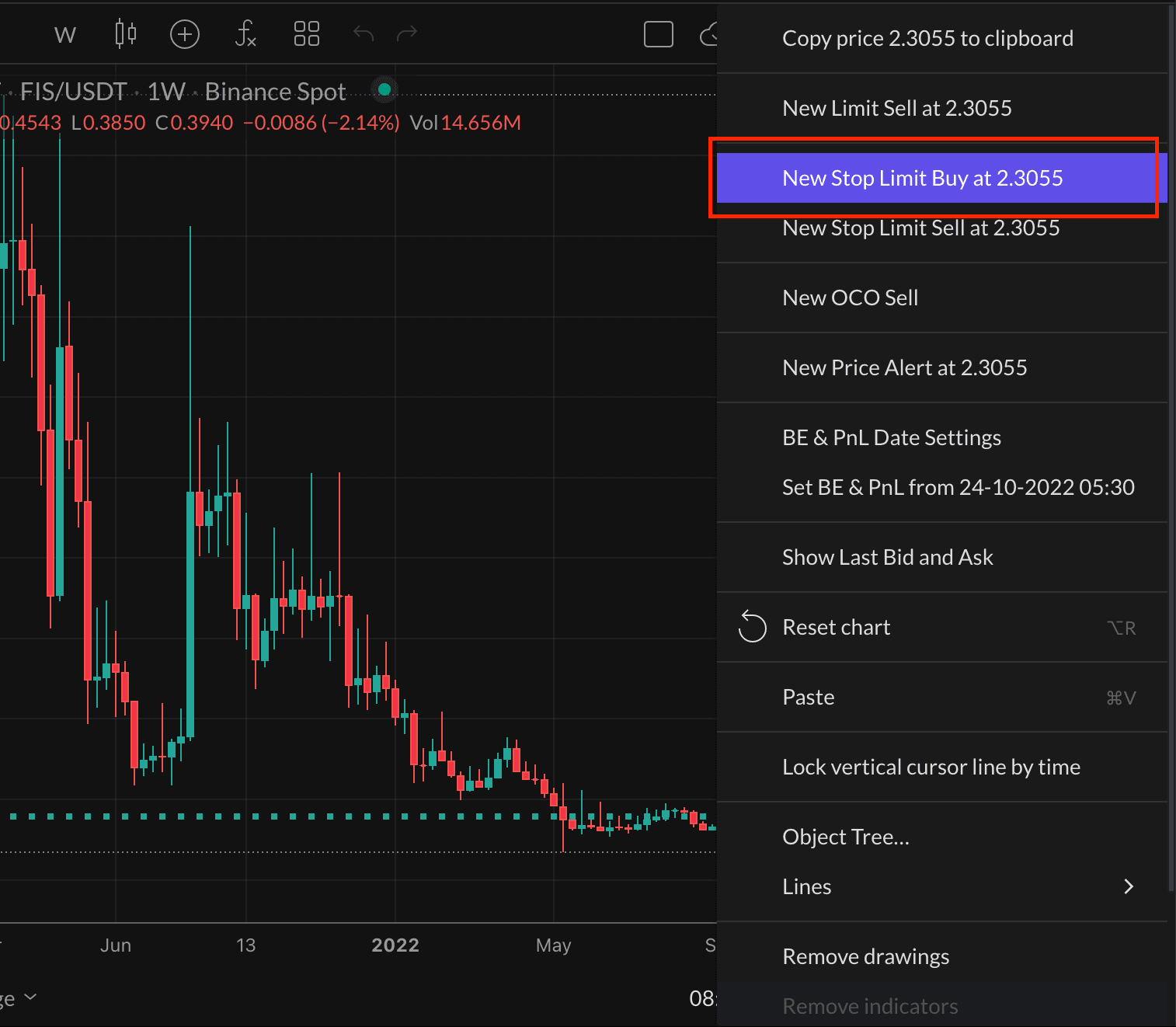Open Object Tree... from the menu
Image resolution: width=1176 pixels, height=1027 pixels.
pos(942,837)
